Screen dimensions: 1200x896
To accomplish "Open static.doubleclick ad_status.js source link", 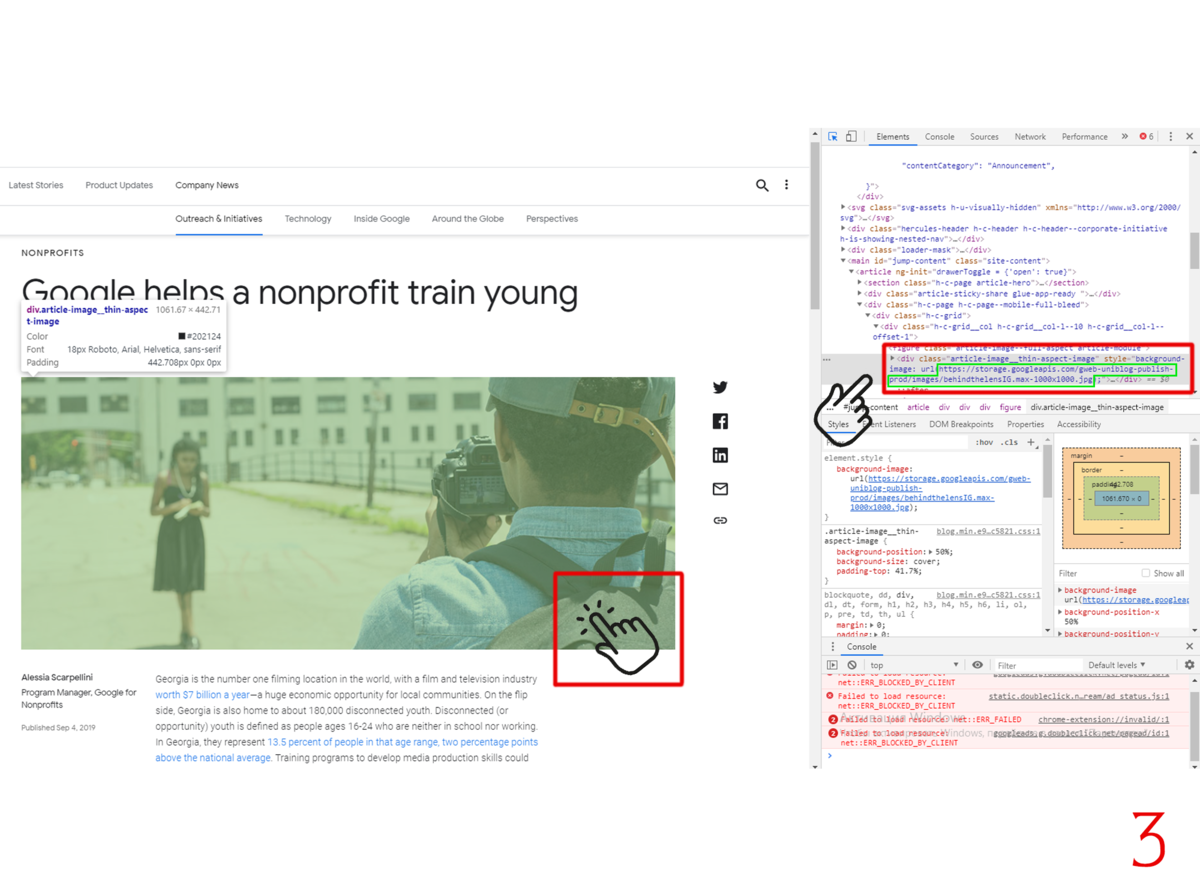I will pos(1078,695).
